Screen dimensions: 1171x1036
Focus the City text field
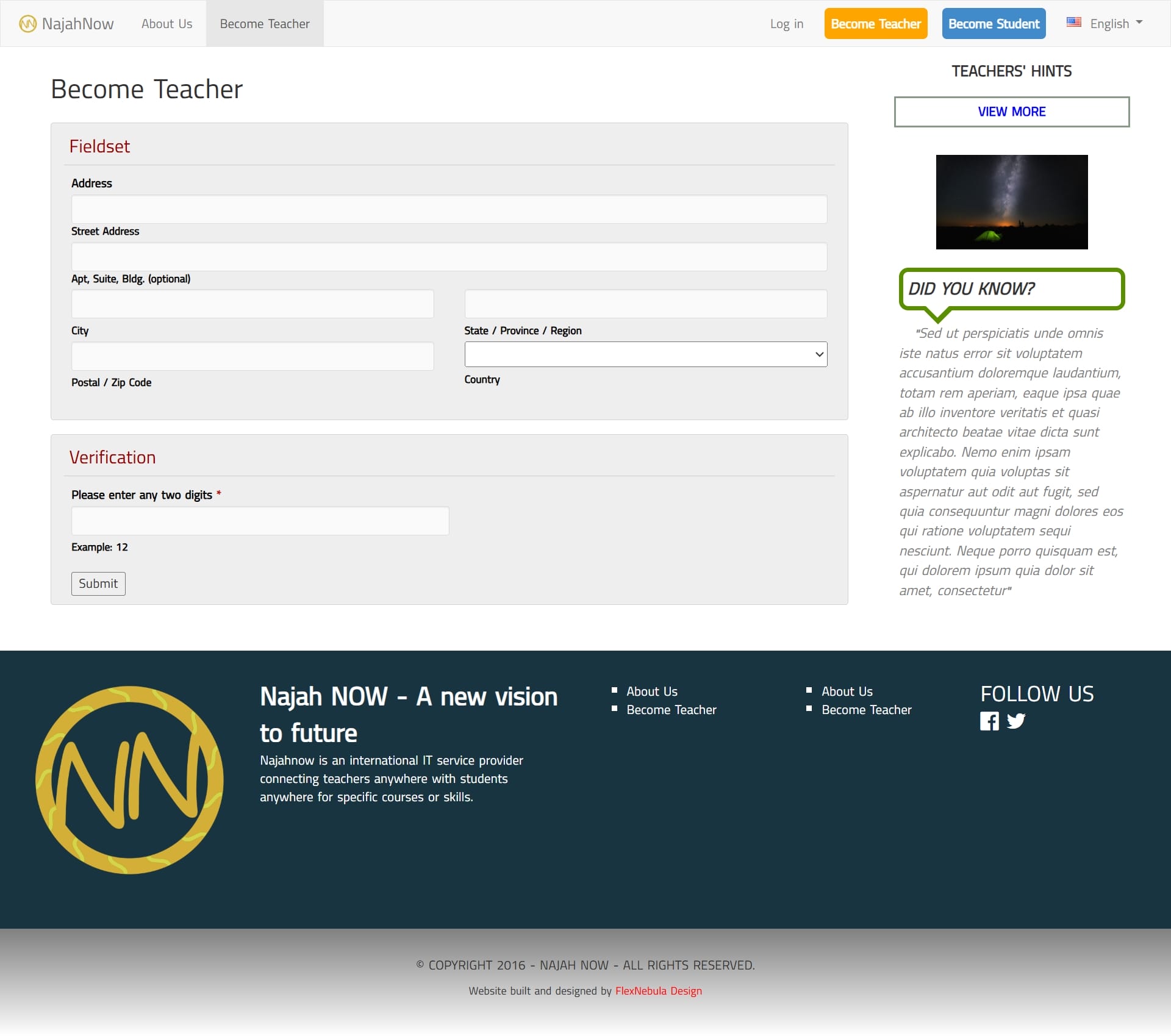coord(252,304)
